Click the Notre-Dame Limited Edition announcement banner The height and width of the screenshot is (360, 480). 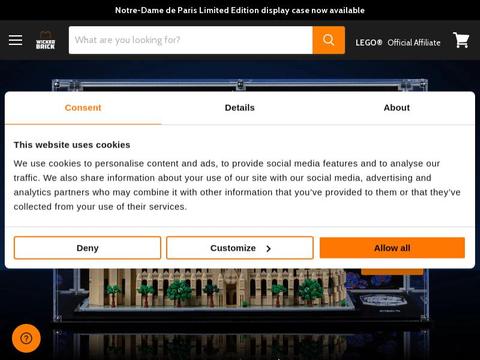pyautogui.click(x=240, y=10)
